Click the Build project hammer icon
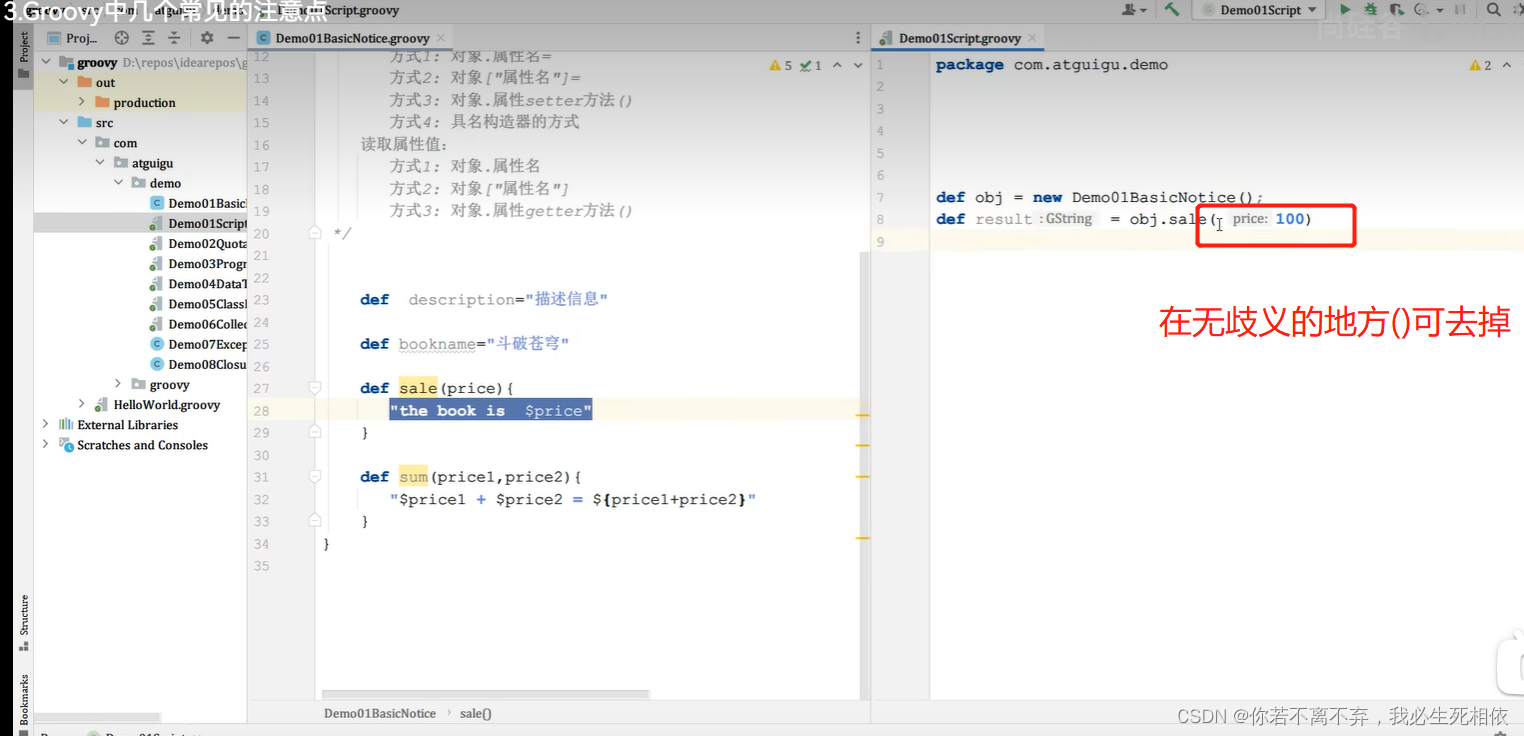Viewport: 1524px width, 736px height. [x=1172, y=10]
